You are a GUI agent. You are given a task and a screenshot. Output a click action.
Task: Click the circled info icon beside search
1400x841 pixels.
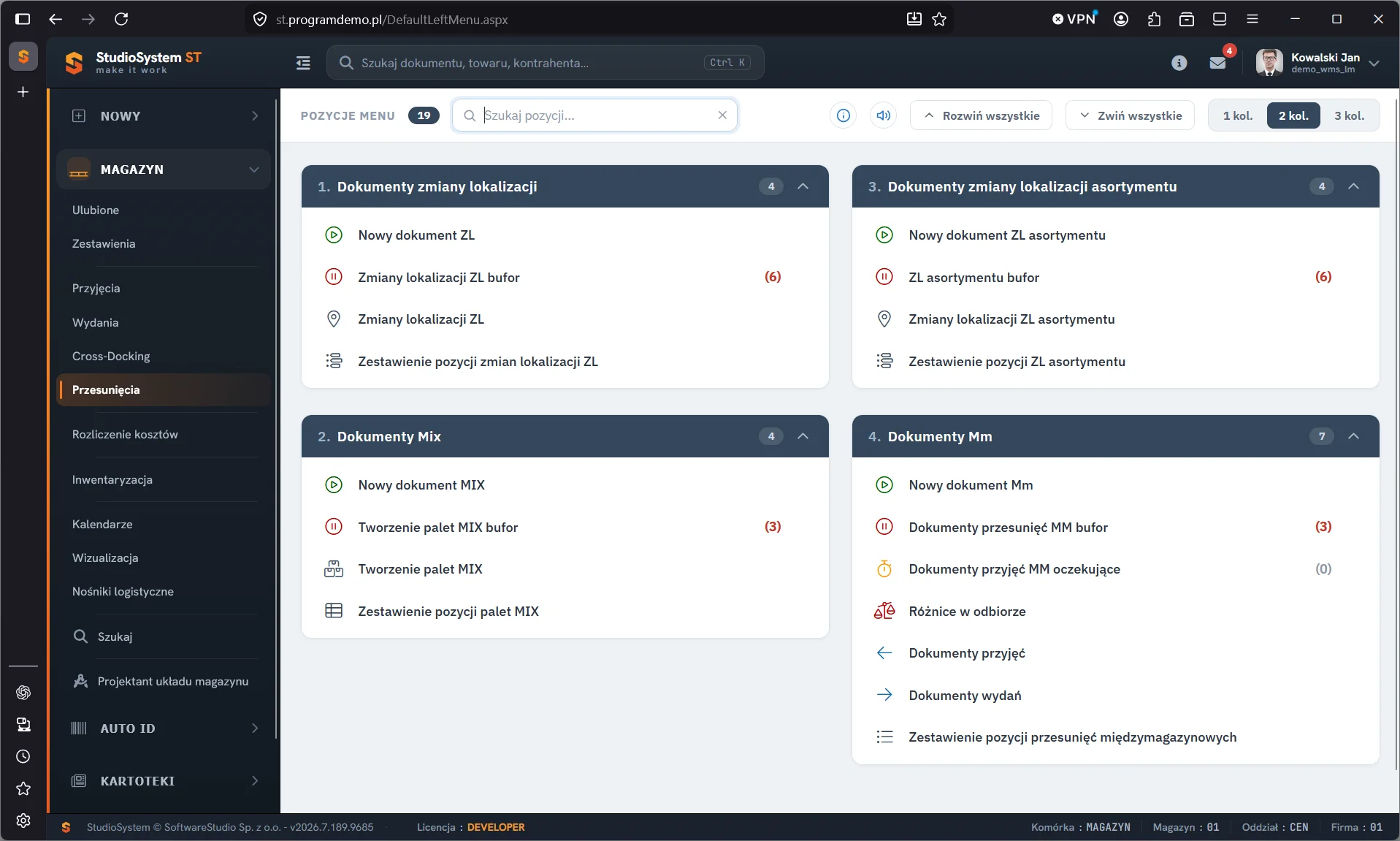coord(843,115)
